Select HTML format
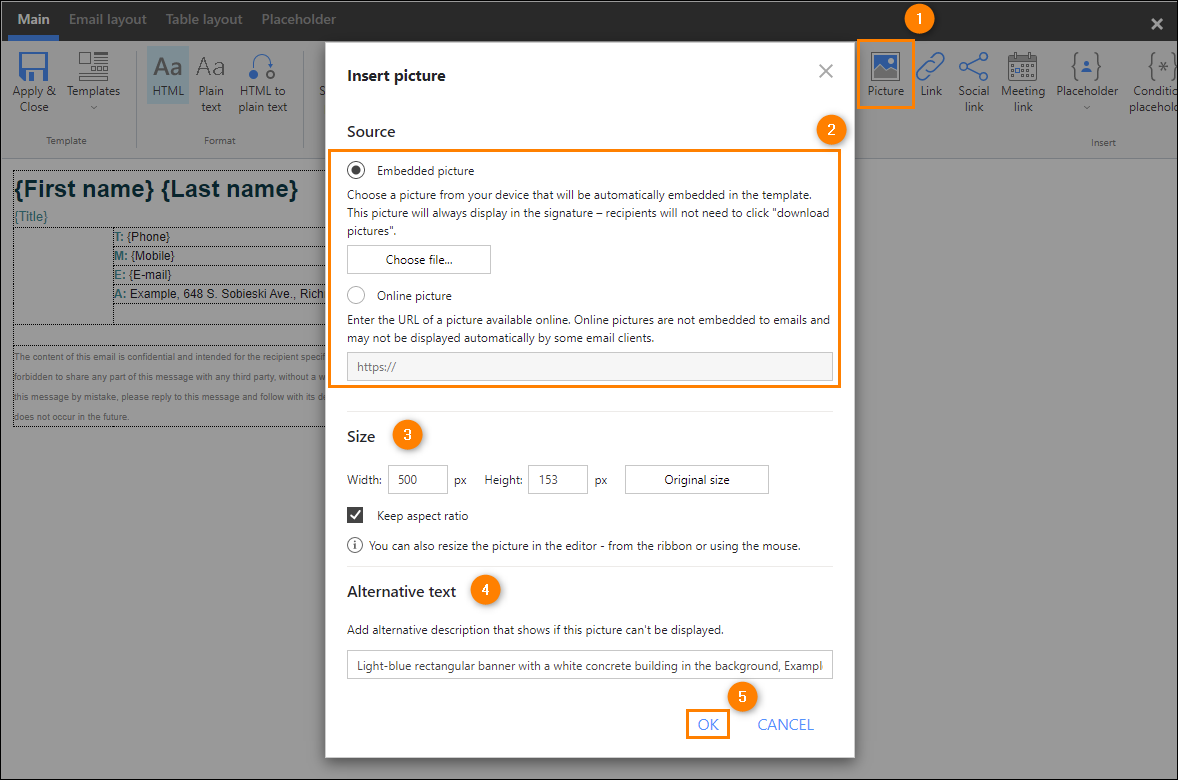The image size is (1178, 780). [168, 75]
